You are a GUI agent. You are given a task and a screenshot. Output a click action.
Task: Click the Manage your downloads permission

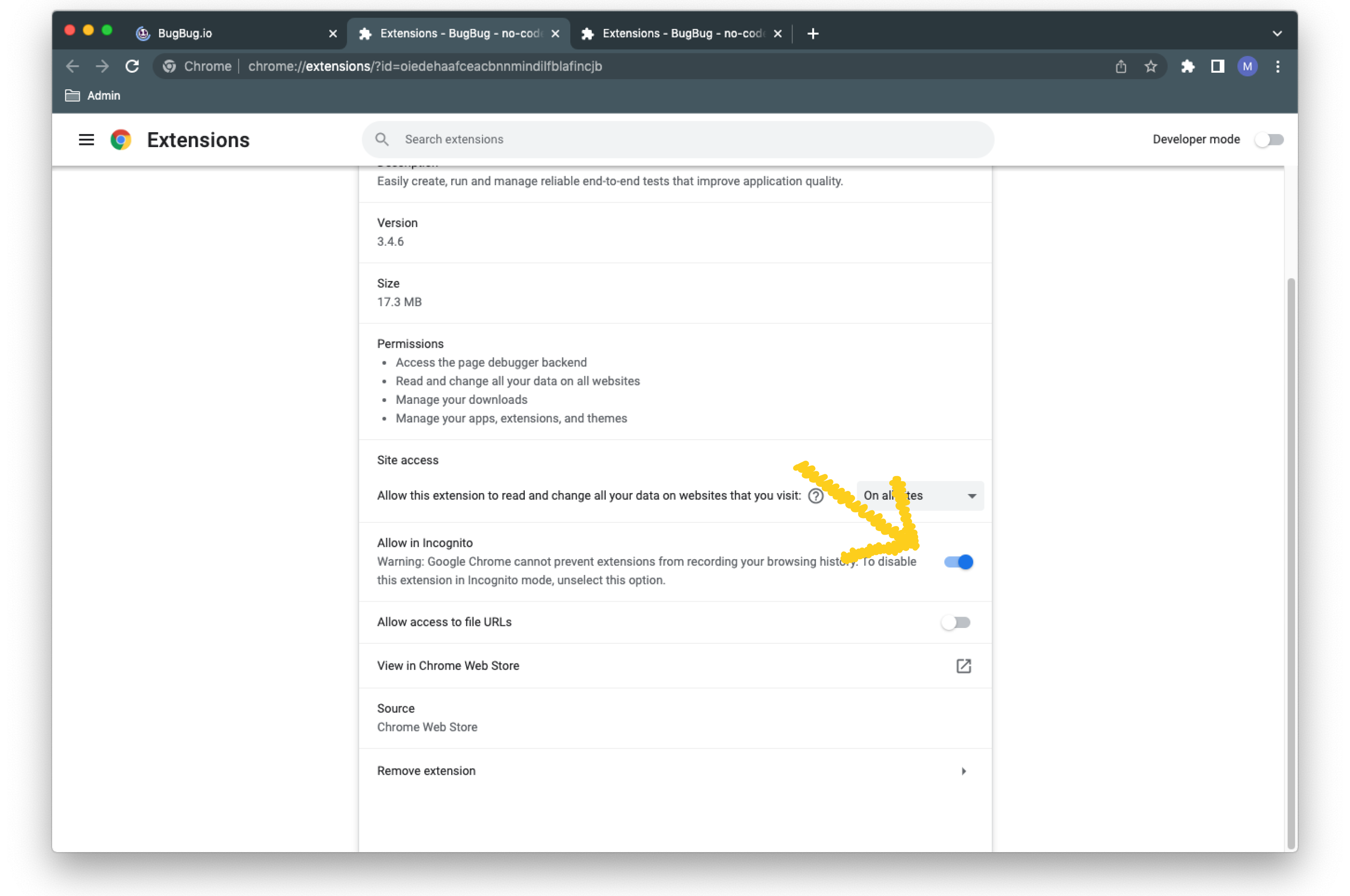(461, 399)
